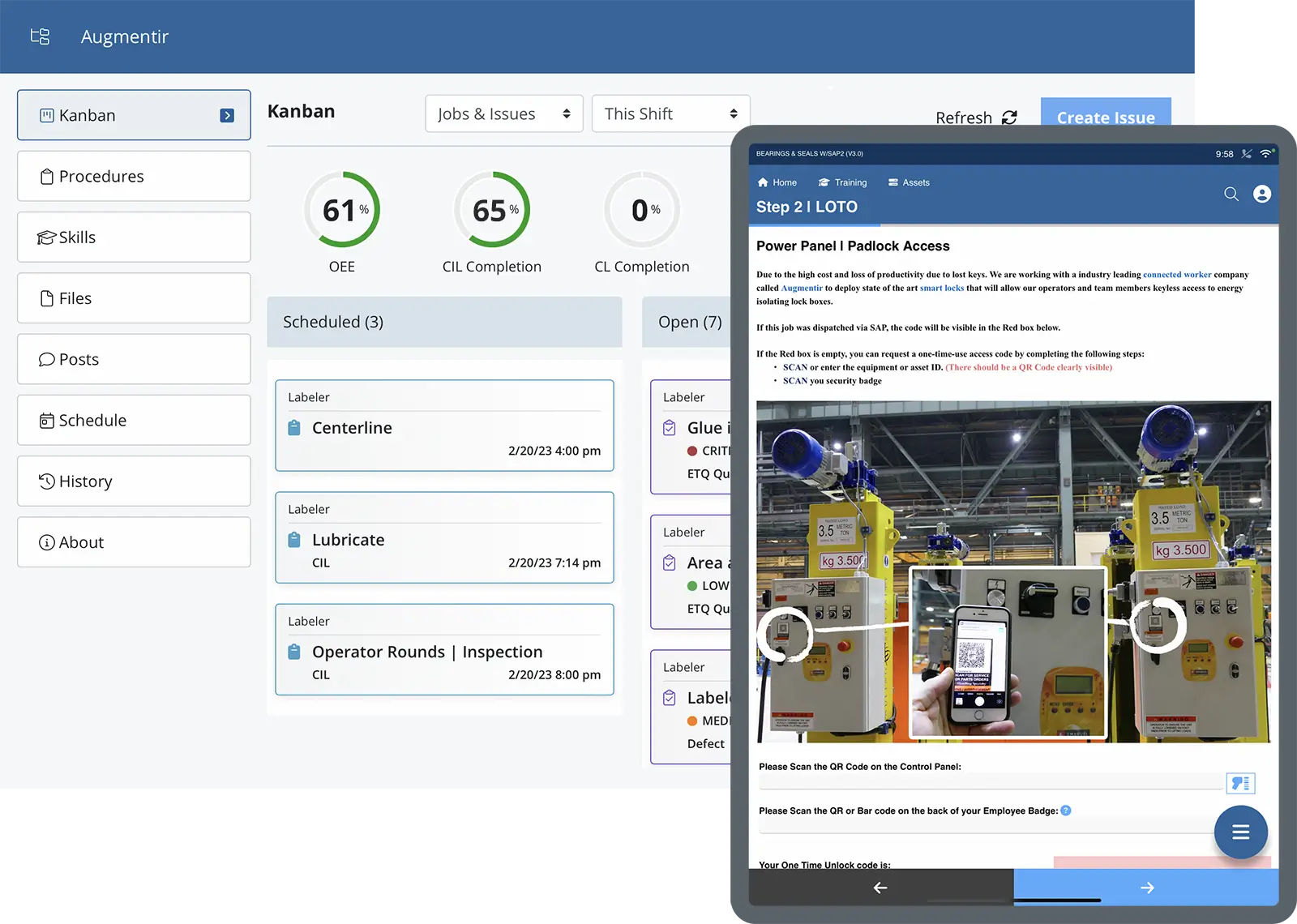Image resolution: width=1297 pixels, height=924 pixels.
Task: Click the tablet search magnifier icon
Action: (1231, 194)
